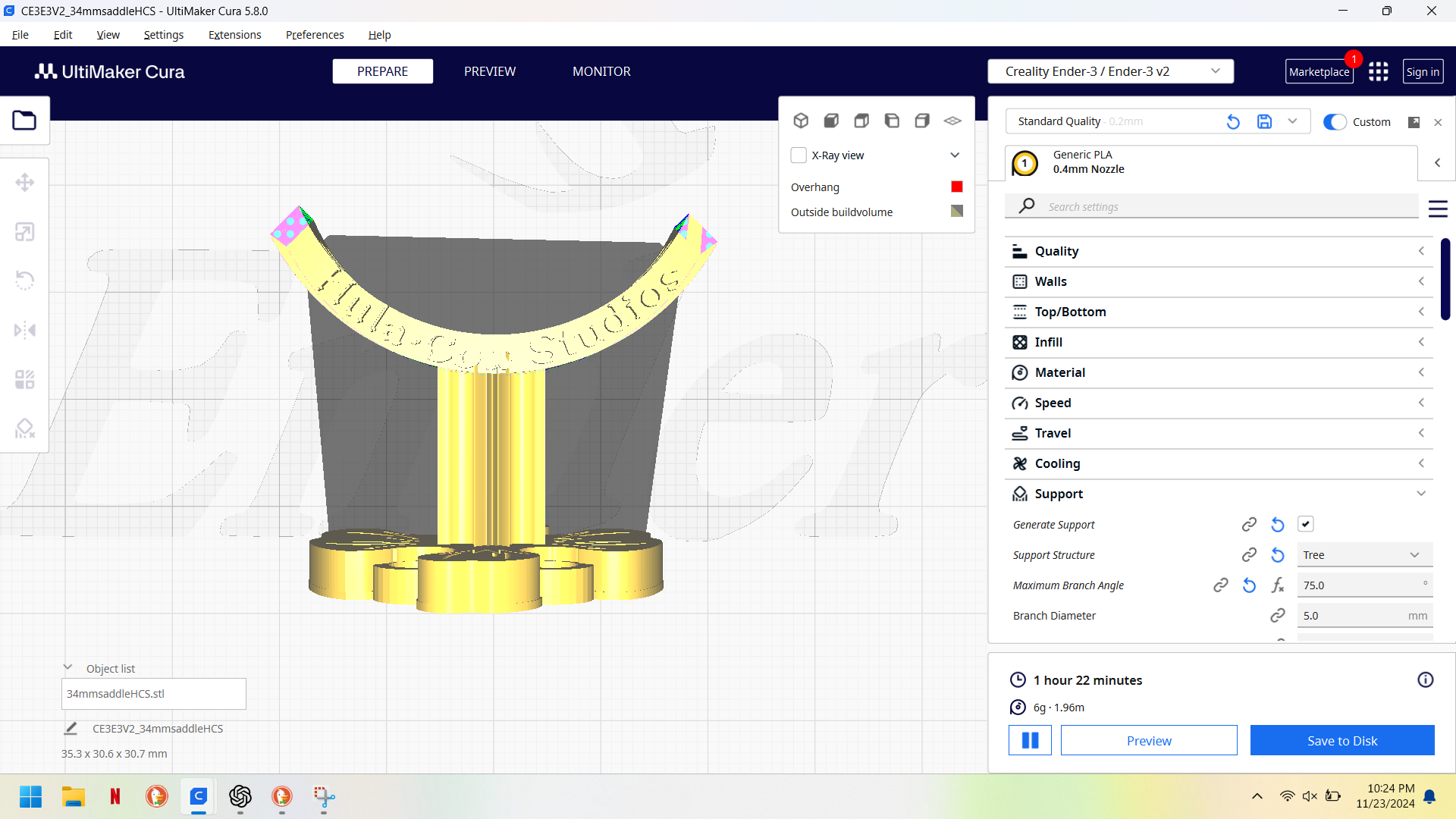Click the Preview button
The width and height of the screenshot is (1456, 819).
point(1149,740)
